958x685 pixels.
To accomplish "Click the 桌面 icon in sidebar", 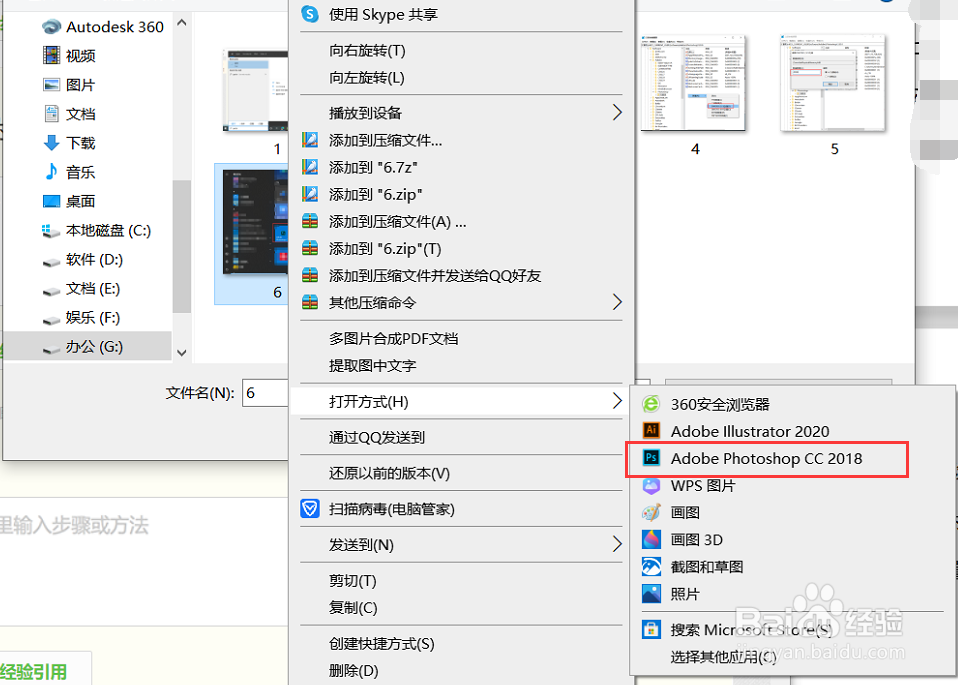I will pyautogui.click(x=51, y=201).
